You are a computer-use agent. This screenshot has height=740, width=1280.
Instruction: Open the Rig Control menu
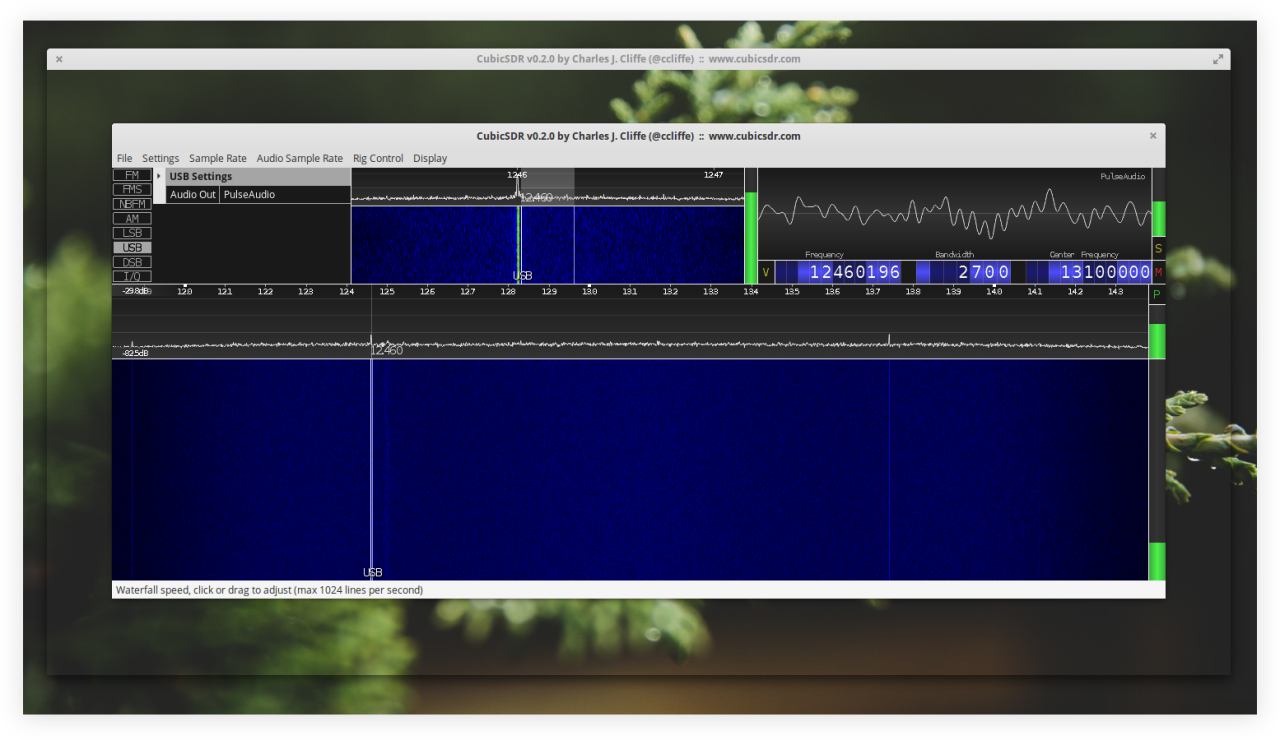click(x=378, y=158)
